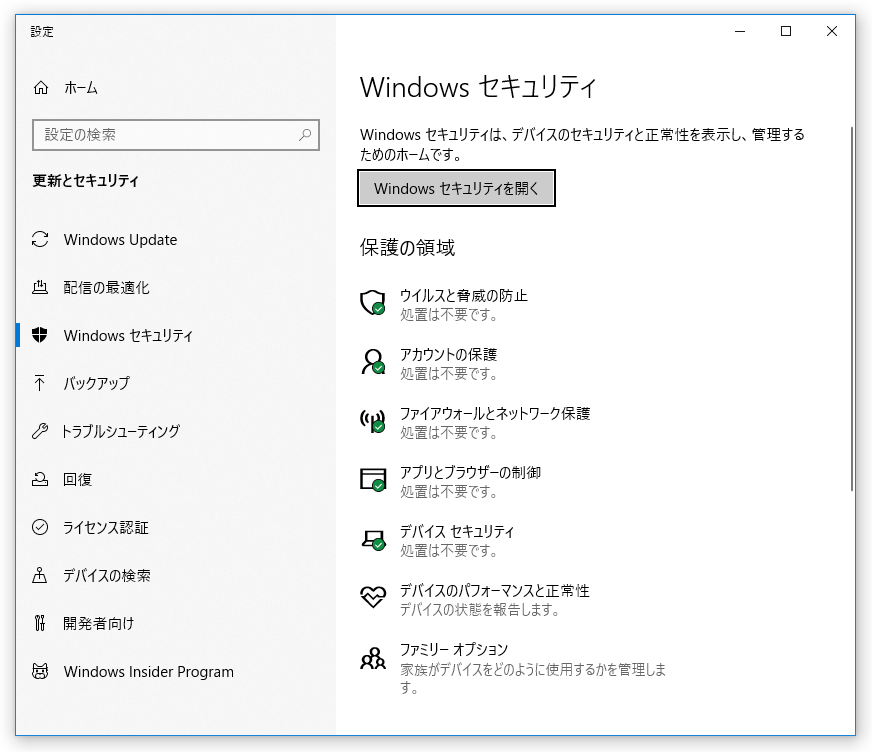Viewport: 872px width, 752px height.
Task: Click Windows セキュリティを開く button
Action: point(456,188)
